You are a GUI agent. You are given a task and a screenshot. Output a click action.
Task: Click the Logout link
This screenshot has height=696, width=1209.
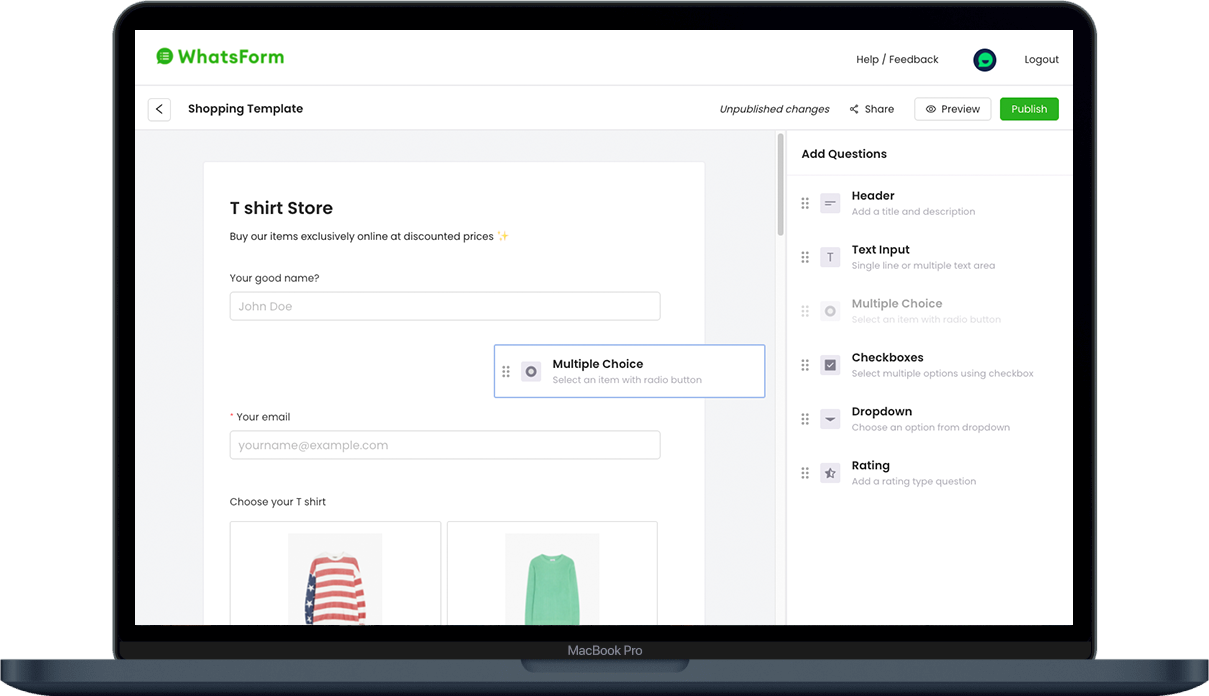click(x=1041, y=60)
